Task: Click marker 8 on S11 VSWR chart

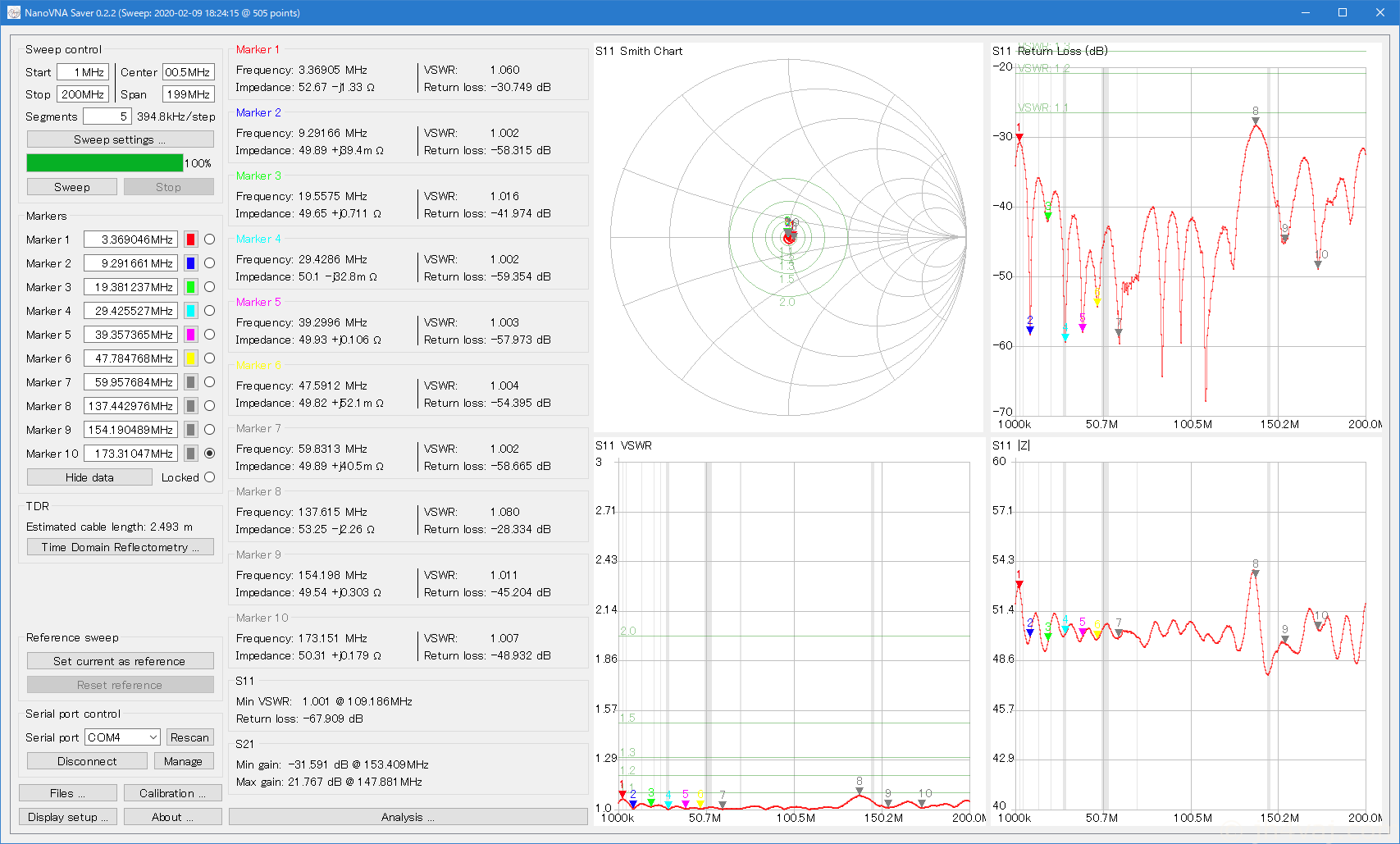Action: pos(859,791)
